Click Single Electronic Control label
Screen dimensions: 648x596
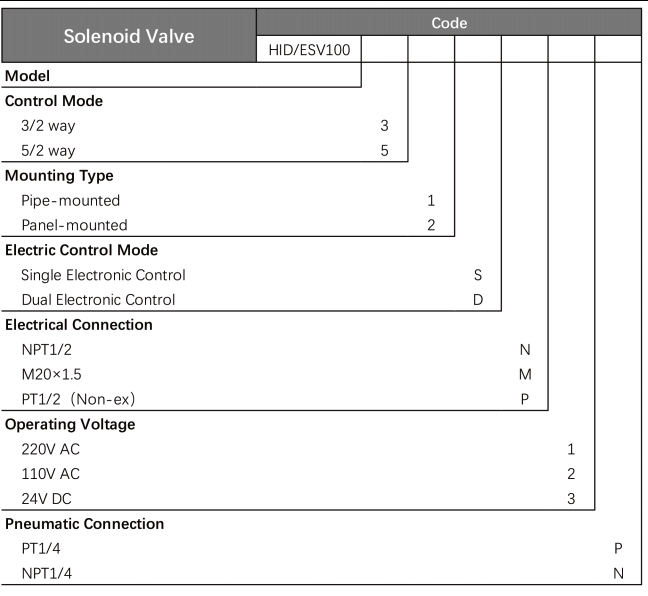103,275
